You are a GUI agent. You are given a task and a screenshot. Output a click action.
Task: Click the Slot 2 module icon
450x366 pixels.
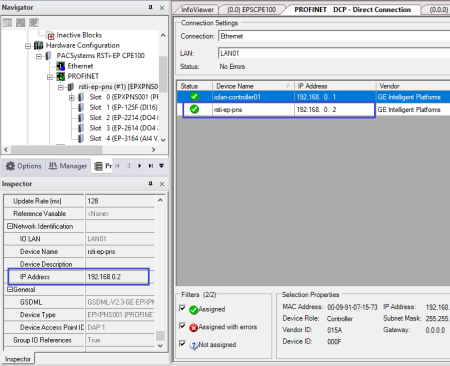pyautogui.click(x=81, y=118)
